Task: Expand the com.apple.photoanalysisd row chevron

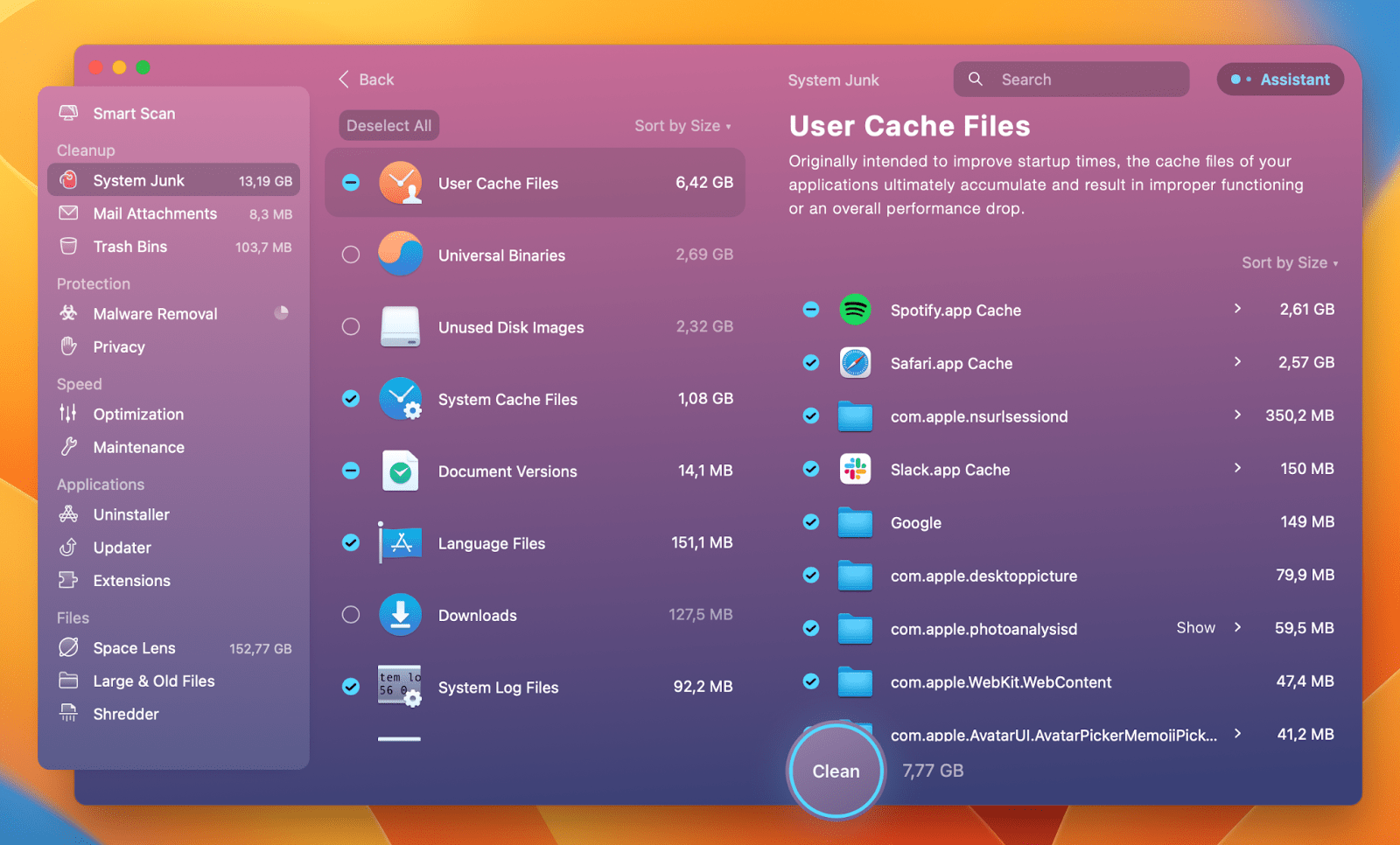Action: [1237, 627]
